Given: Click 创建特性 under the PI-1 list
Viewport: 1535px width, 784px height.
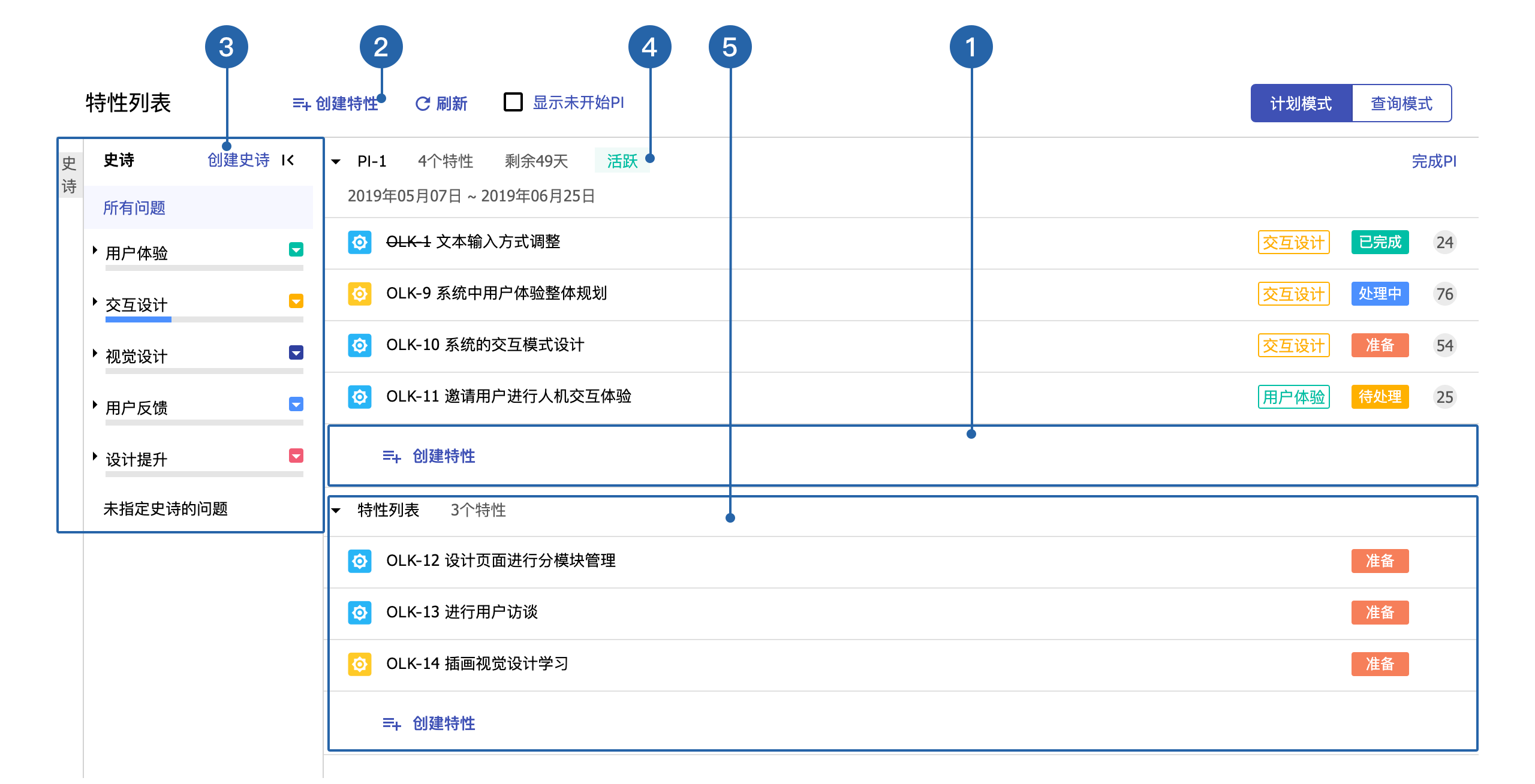Looking at the screenshot, I should pyautogui.click(x=429, y=456).
